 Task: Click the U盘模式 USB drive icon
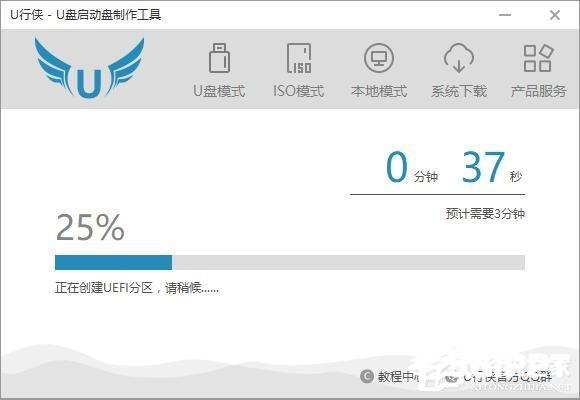(x=219, y=58)
